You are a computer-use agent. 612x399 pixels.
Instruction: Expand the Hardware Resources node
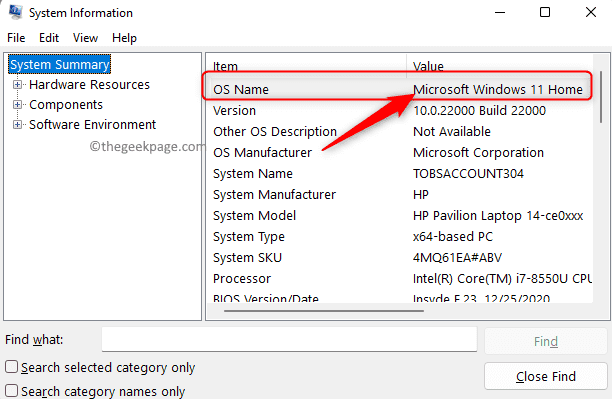tap(17, 84)
